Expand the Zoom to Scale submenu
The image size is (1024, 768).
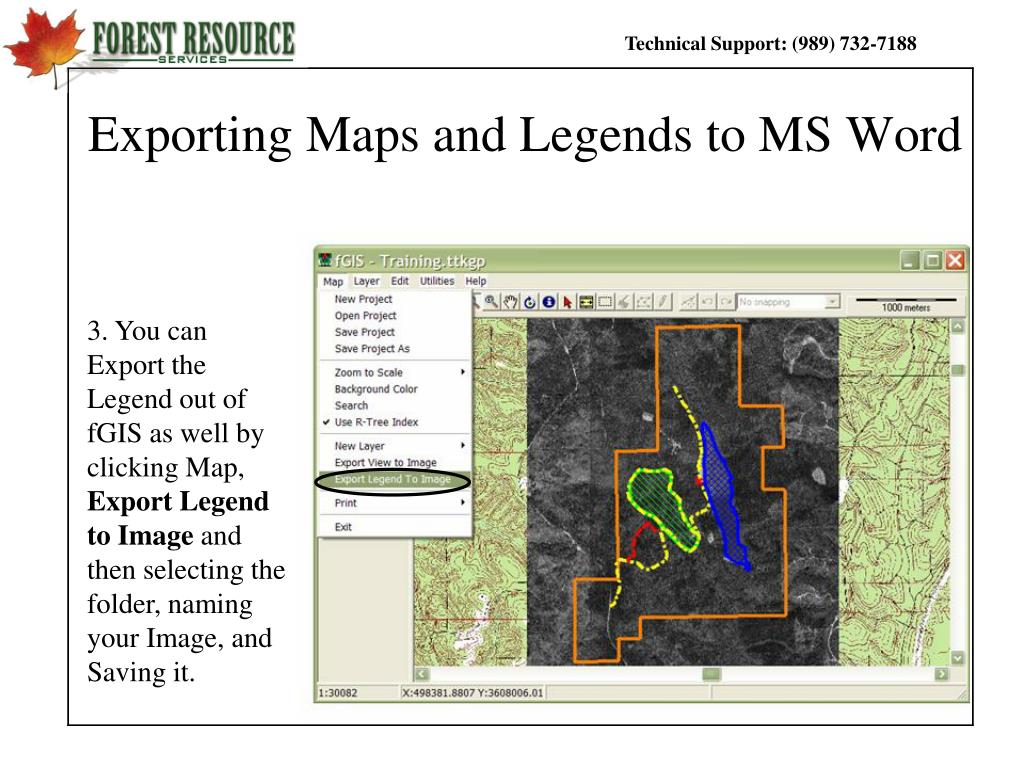click(394, 372)
